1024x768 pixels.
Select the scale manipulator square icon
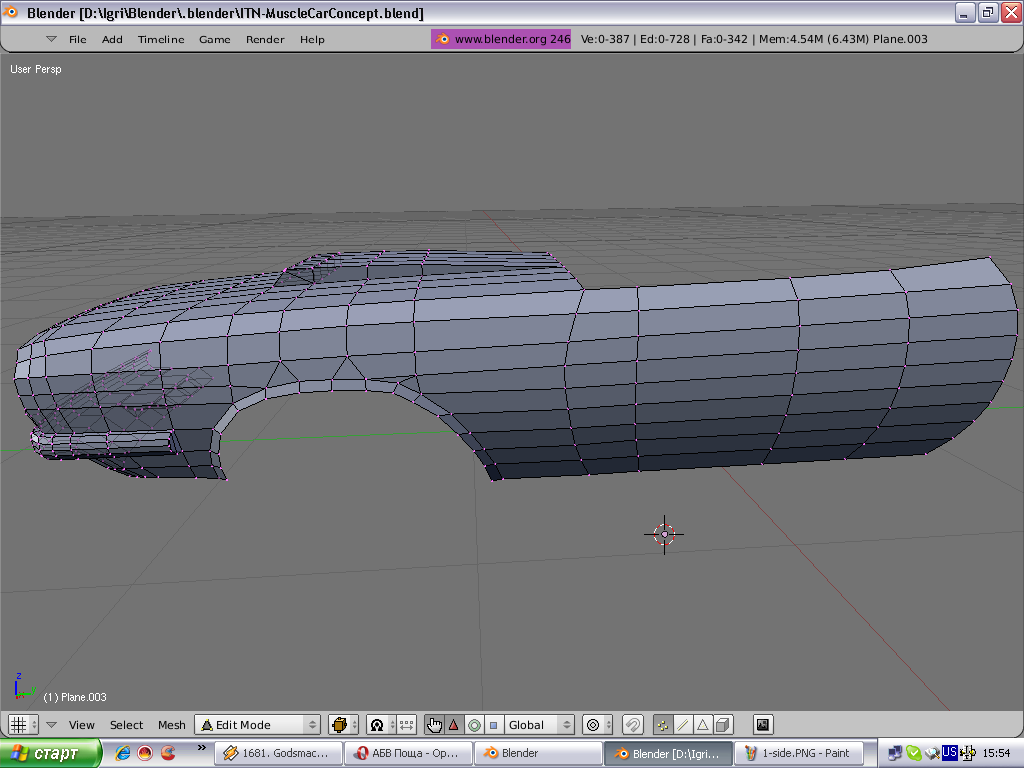[x=493, y=725]
